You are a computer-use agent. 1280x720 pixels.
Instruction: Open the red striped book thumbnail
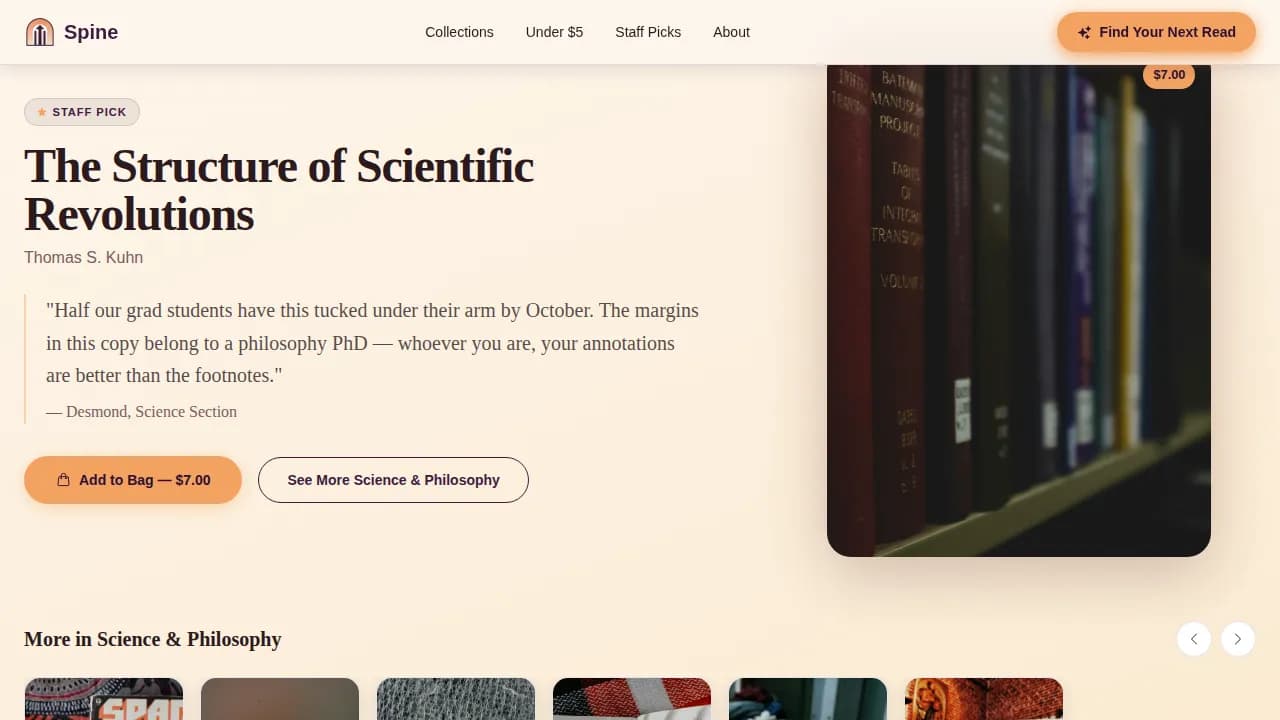(632, 699)
